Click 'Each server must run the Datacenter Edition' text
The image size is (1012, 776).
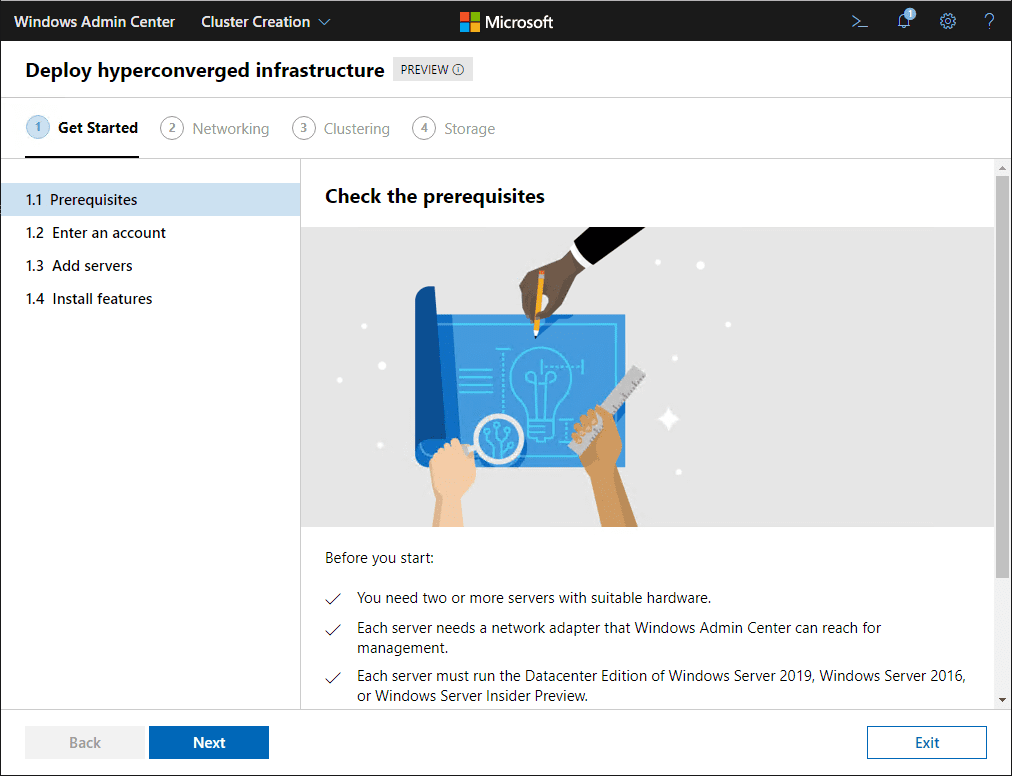661,686
